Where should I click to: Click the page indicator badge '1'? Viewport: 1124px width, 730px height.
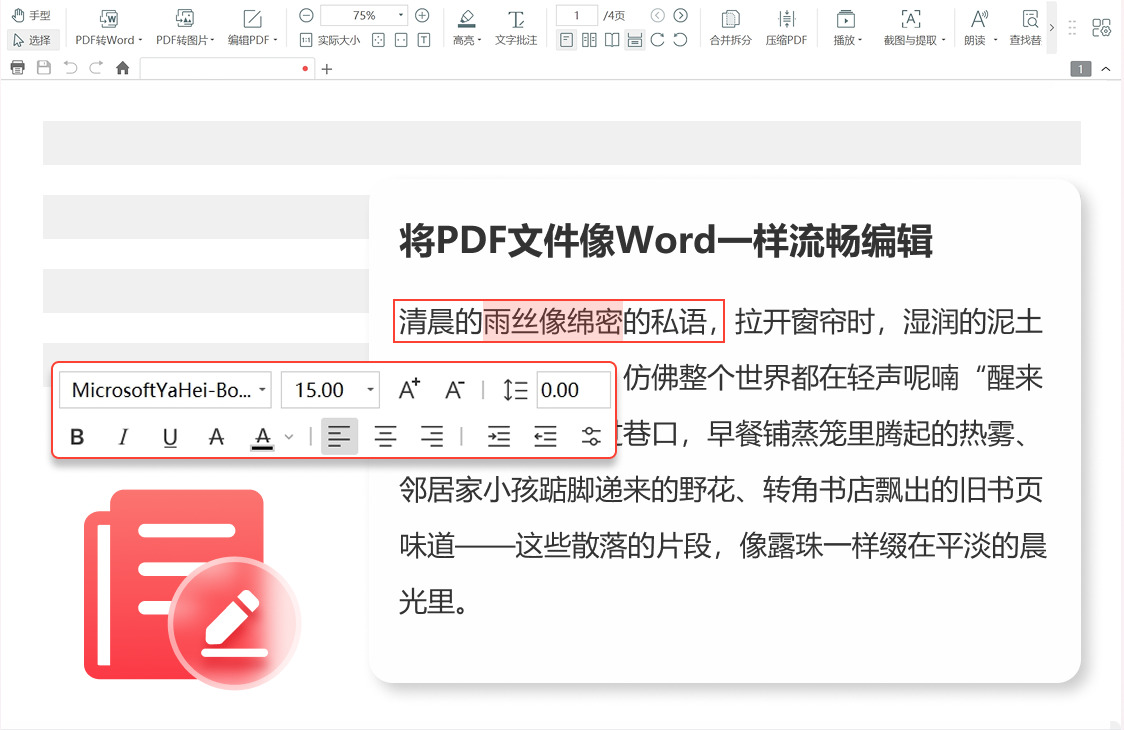[1080, 69]
